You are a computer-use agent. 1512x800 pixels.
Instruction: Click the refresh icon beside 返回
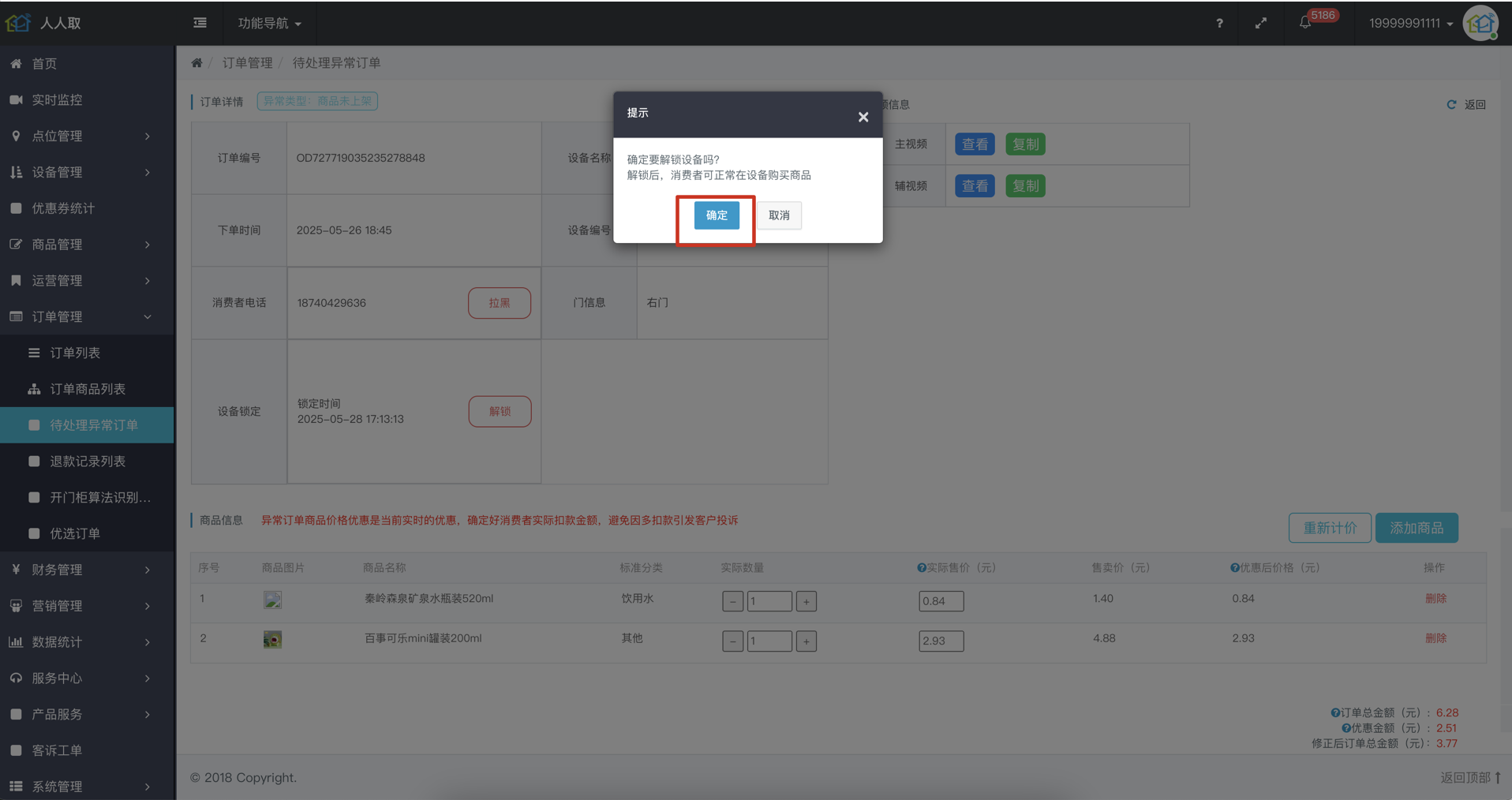click(x=1451, y=104)
